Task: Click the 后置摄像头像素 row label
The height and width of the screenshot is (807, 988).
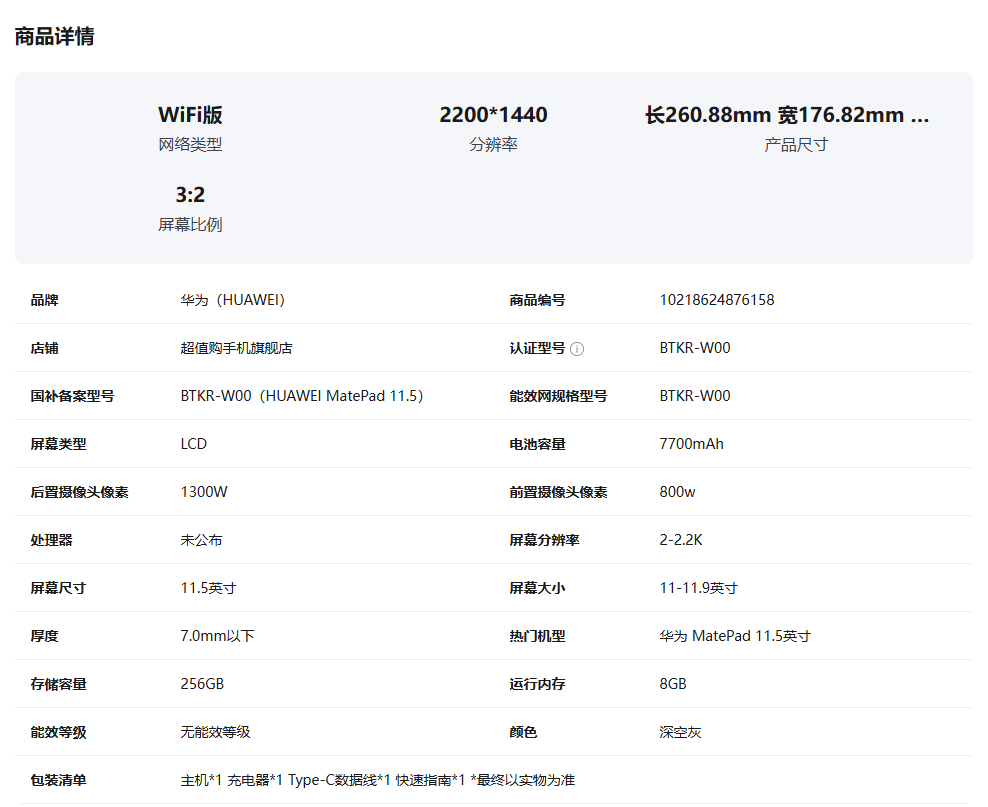Action: tap(79, 492)
